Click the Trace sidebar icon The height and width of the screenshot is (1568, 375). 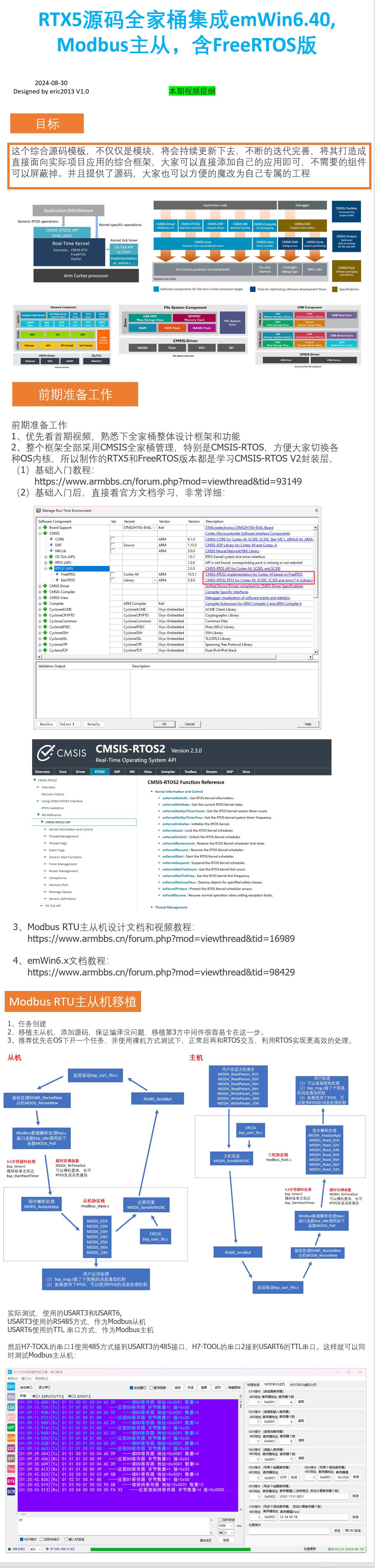[x=11, y=1469]
